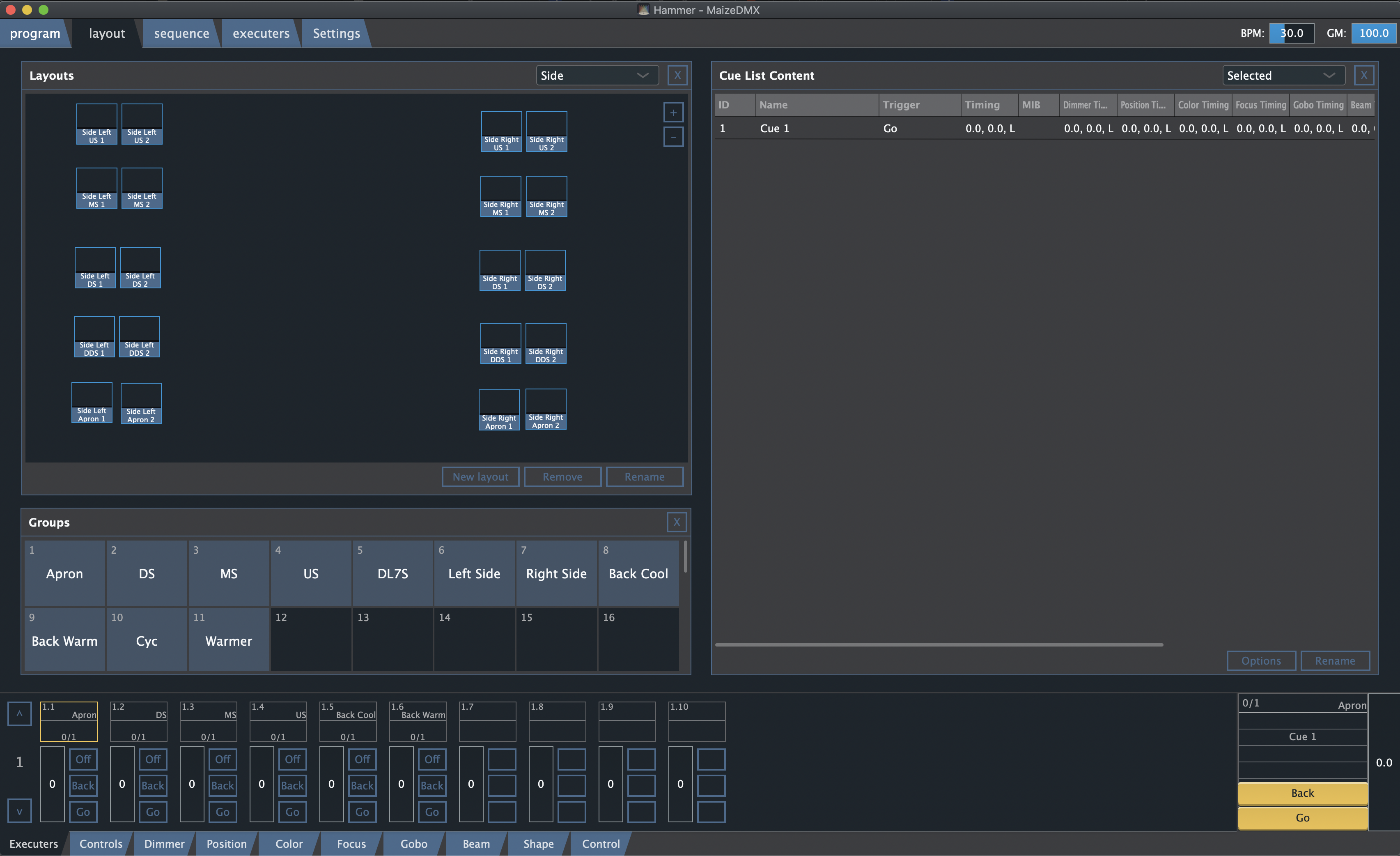Select Side Right Apron 2 fixture

546,409
